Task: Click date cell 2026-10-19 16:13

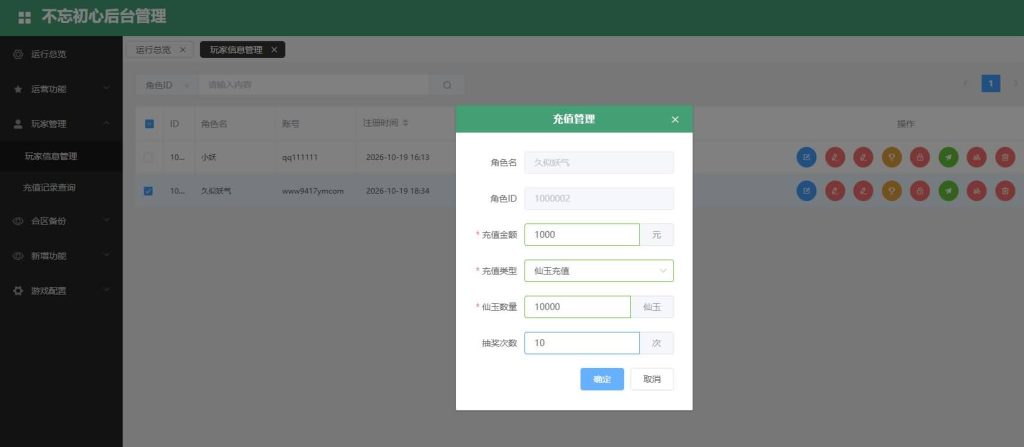Action: [x=398, y=157]
